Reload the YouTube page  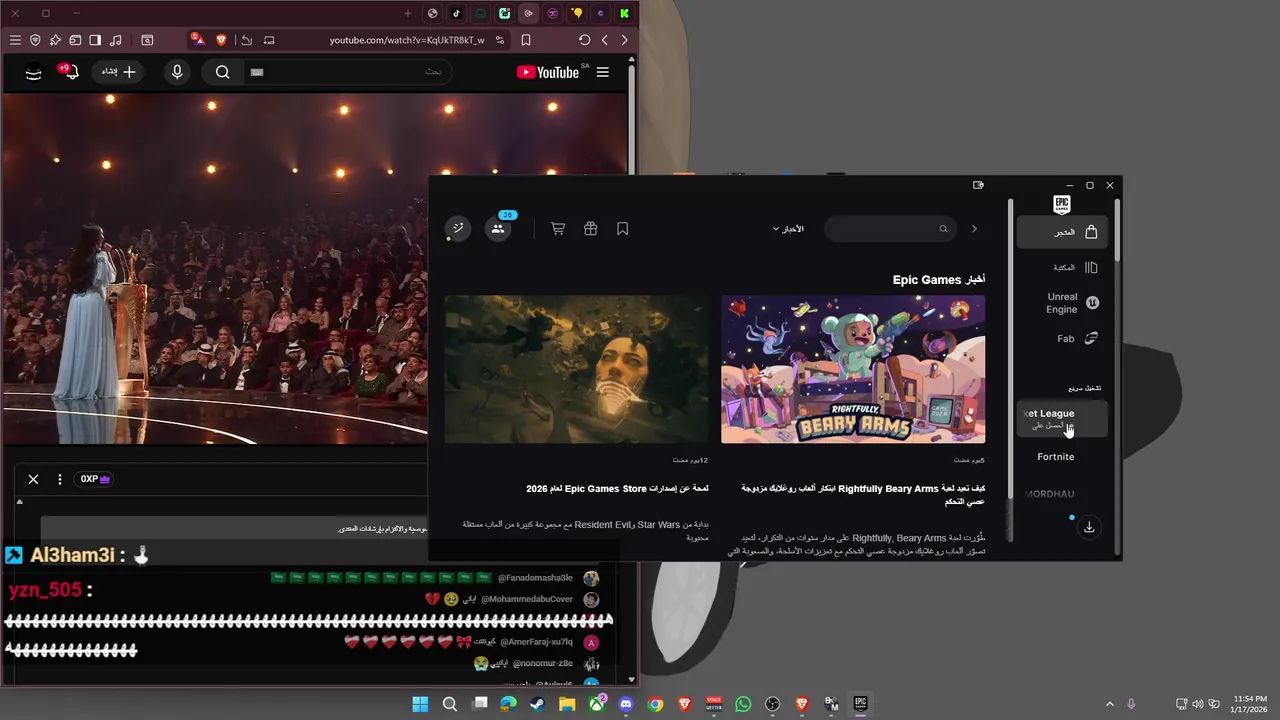click(x=584, y=40)
